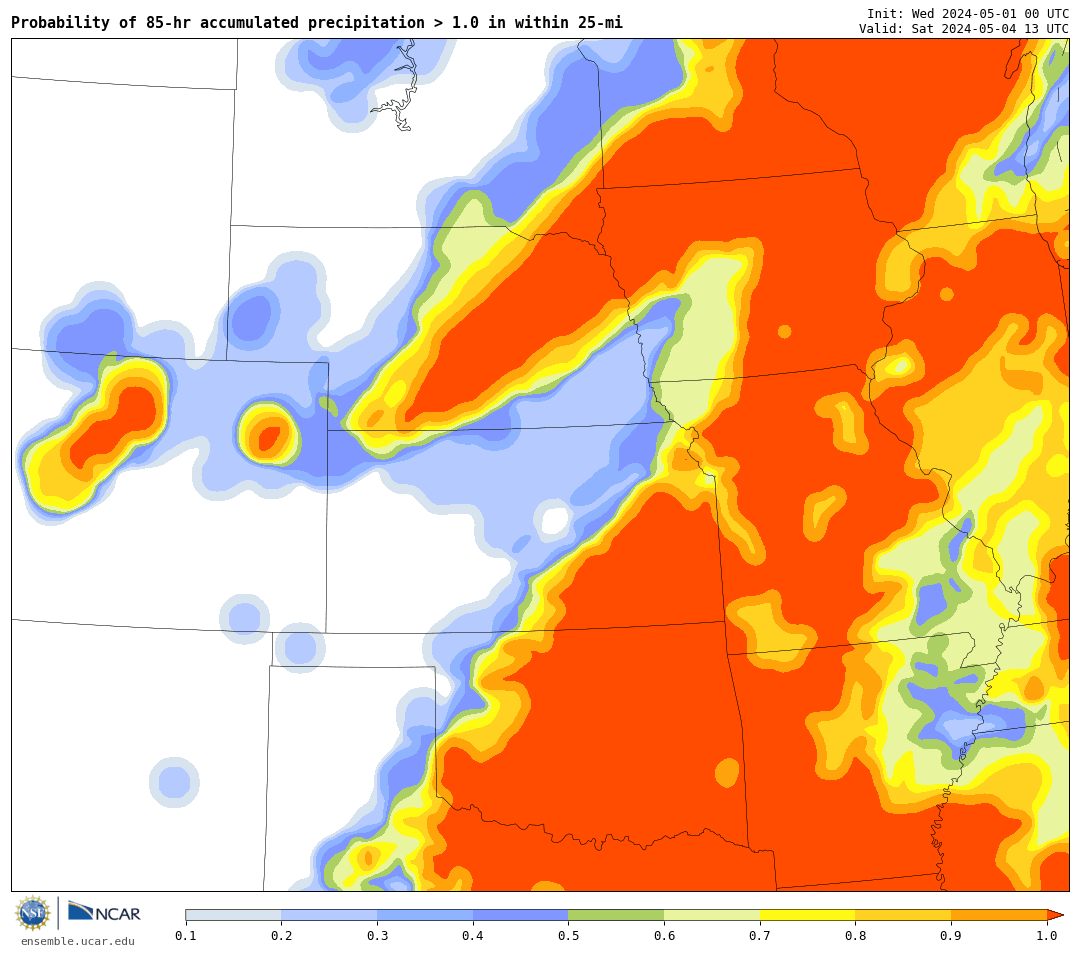
Task: Click the 0.7–0.8 bright yellow colorbar segment
Action: (x=808, y=915)
